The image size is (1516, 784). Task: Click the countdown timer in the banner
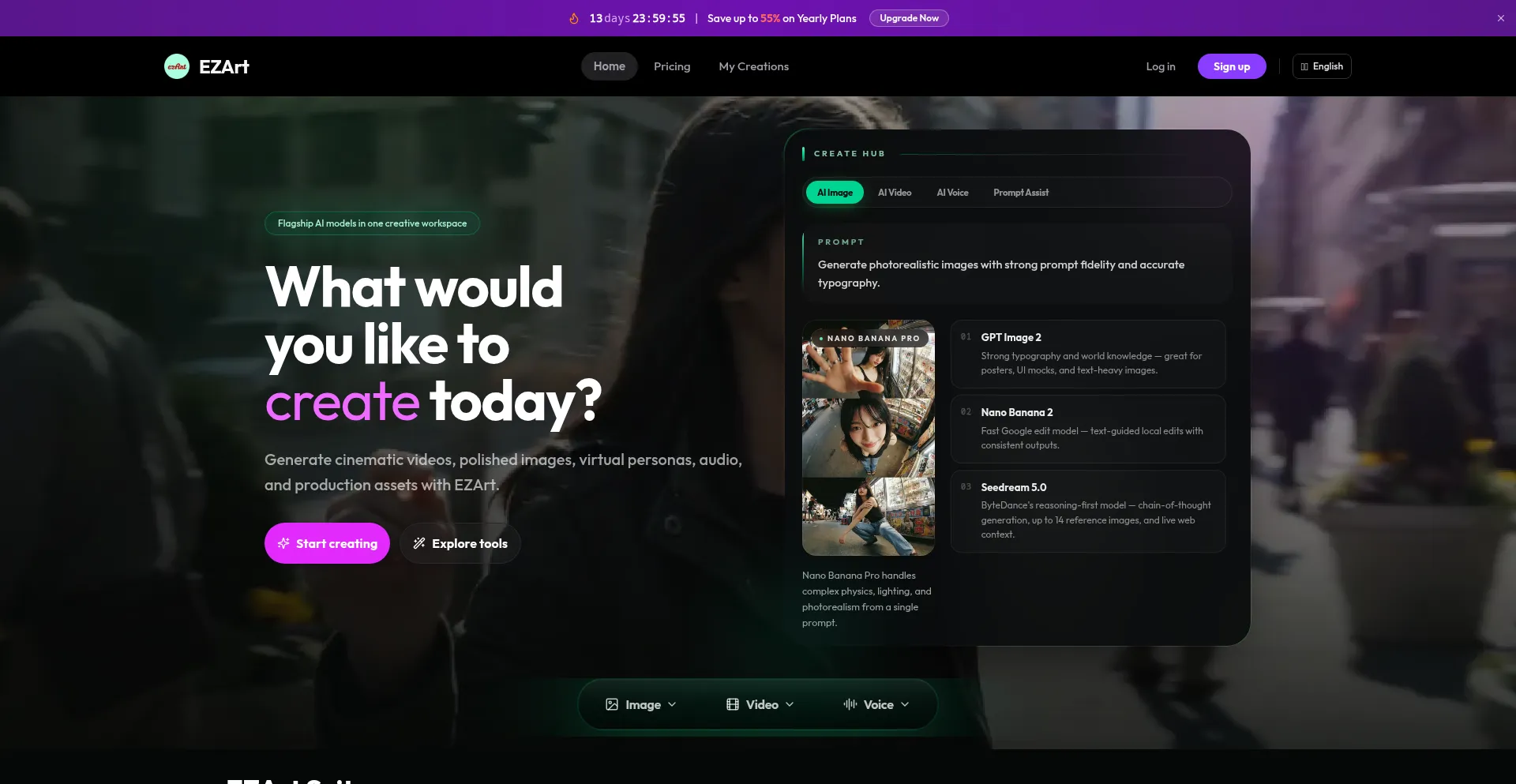pos(637,18)
